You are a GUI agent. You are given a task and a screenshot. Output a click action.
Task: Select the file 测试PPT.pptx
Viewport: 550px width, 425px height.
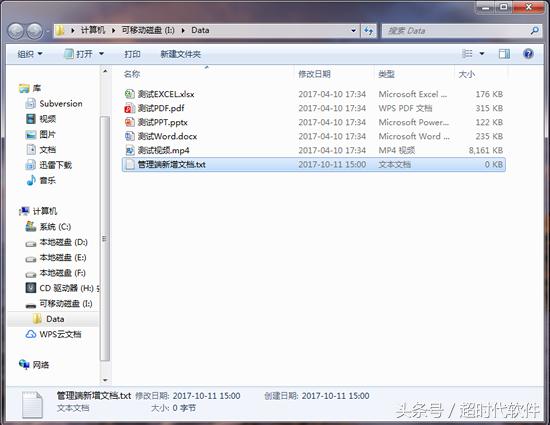click(314, 122)
